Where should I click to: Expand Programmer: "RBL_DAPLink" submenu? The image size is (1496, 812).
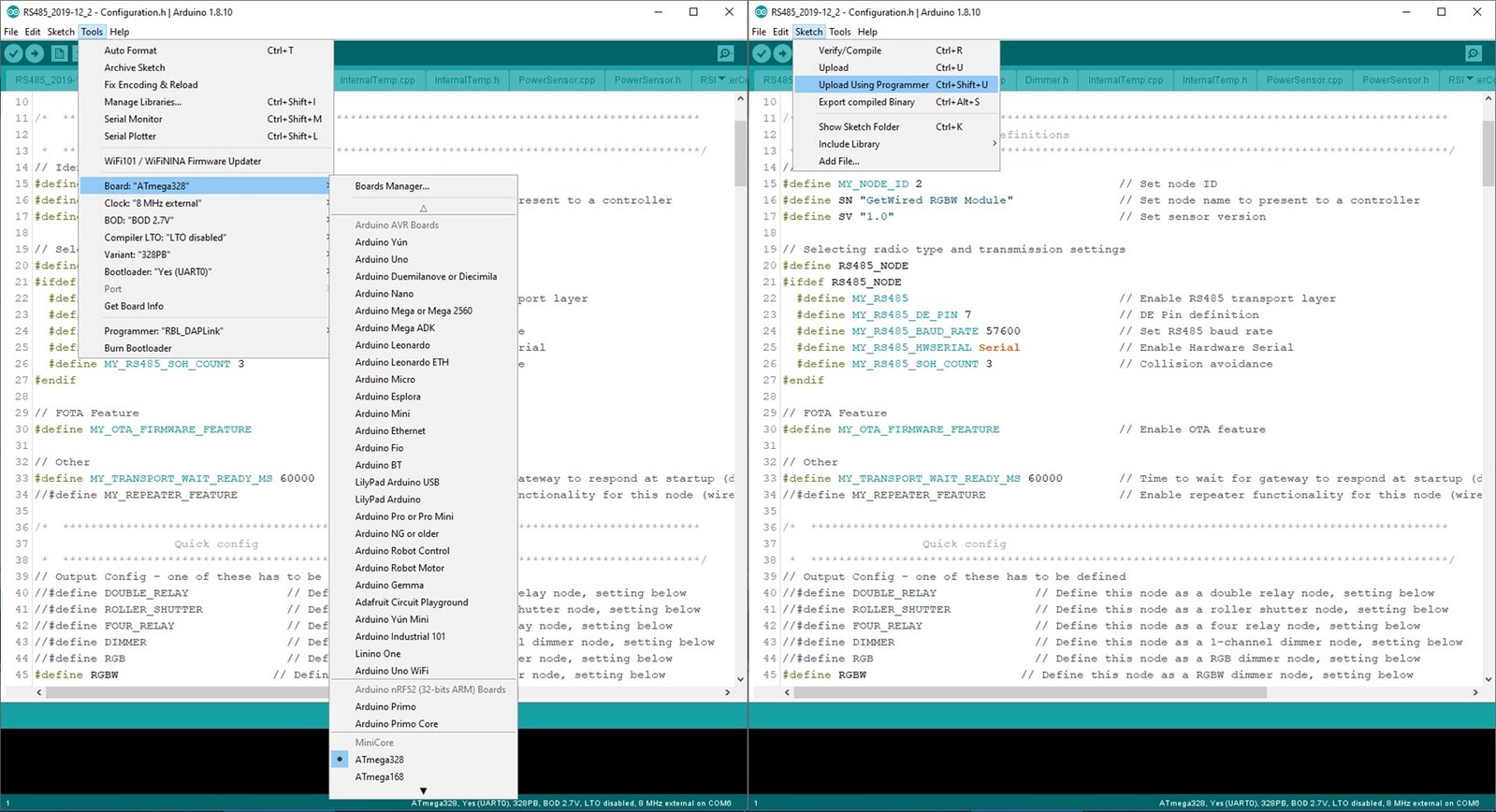click(x=206, y=331)
